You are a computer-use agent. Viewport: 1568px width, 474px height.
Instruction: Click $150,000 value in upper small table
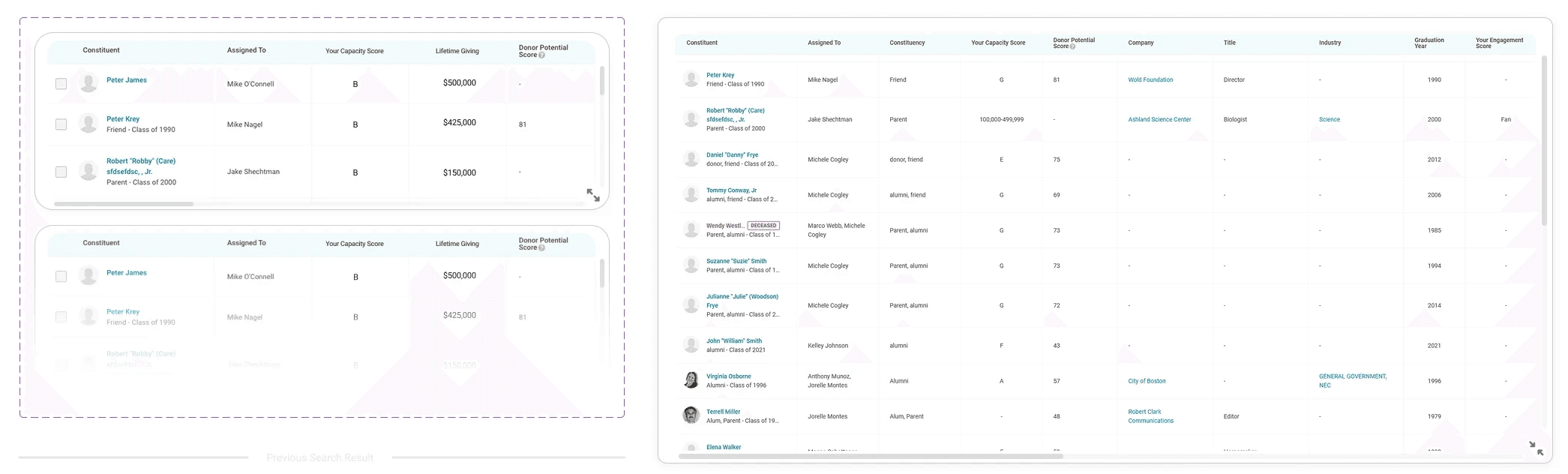[x=460, y=172]
